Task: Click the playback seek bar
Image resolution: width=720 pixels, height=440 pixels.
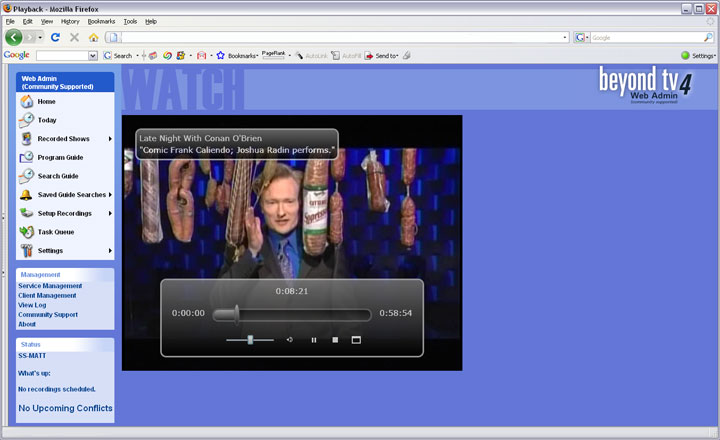Action: click(x=292, y=315)
